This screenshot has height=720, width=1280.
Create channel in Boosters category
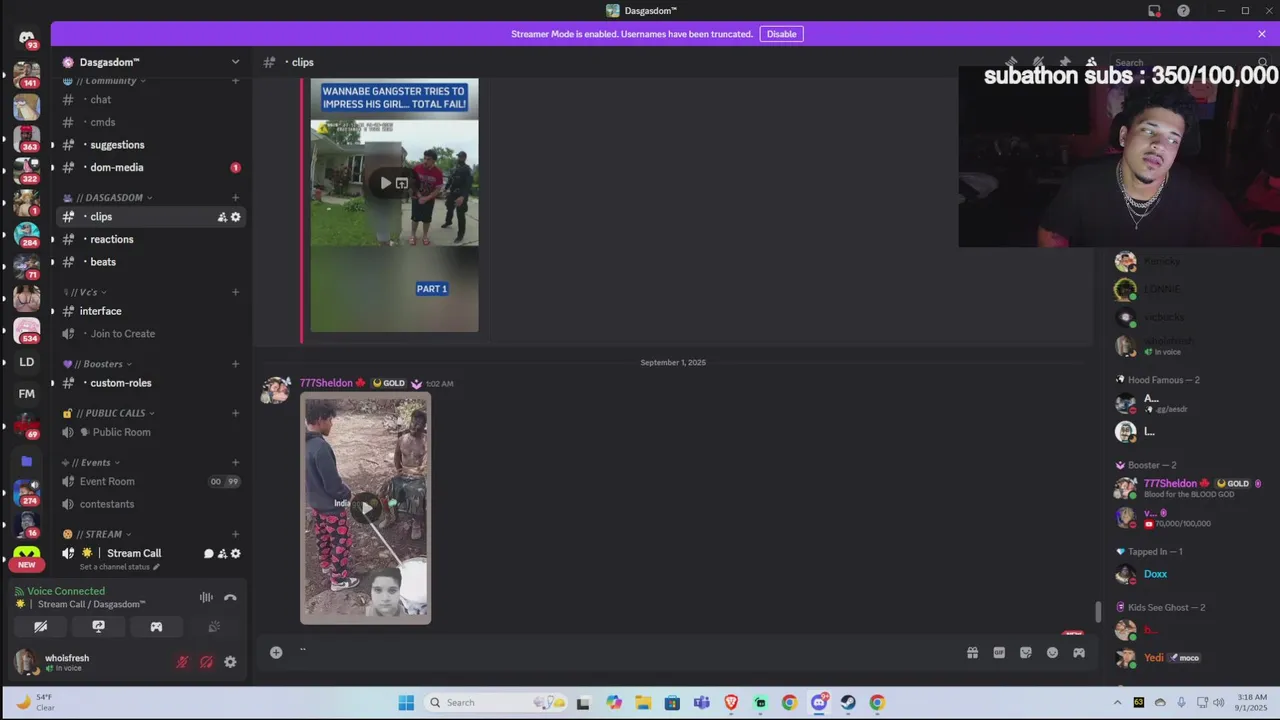tap(236, 364)
